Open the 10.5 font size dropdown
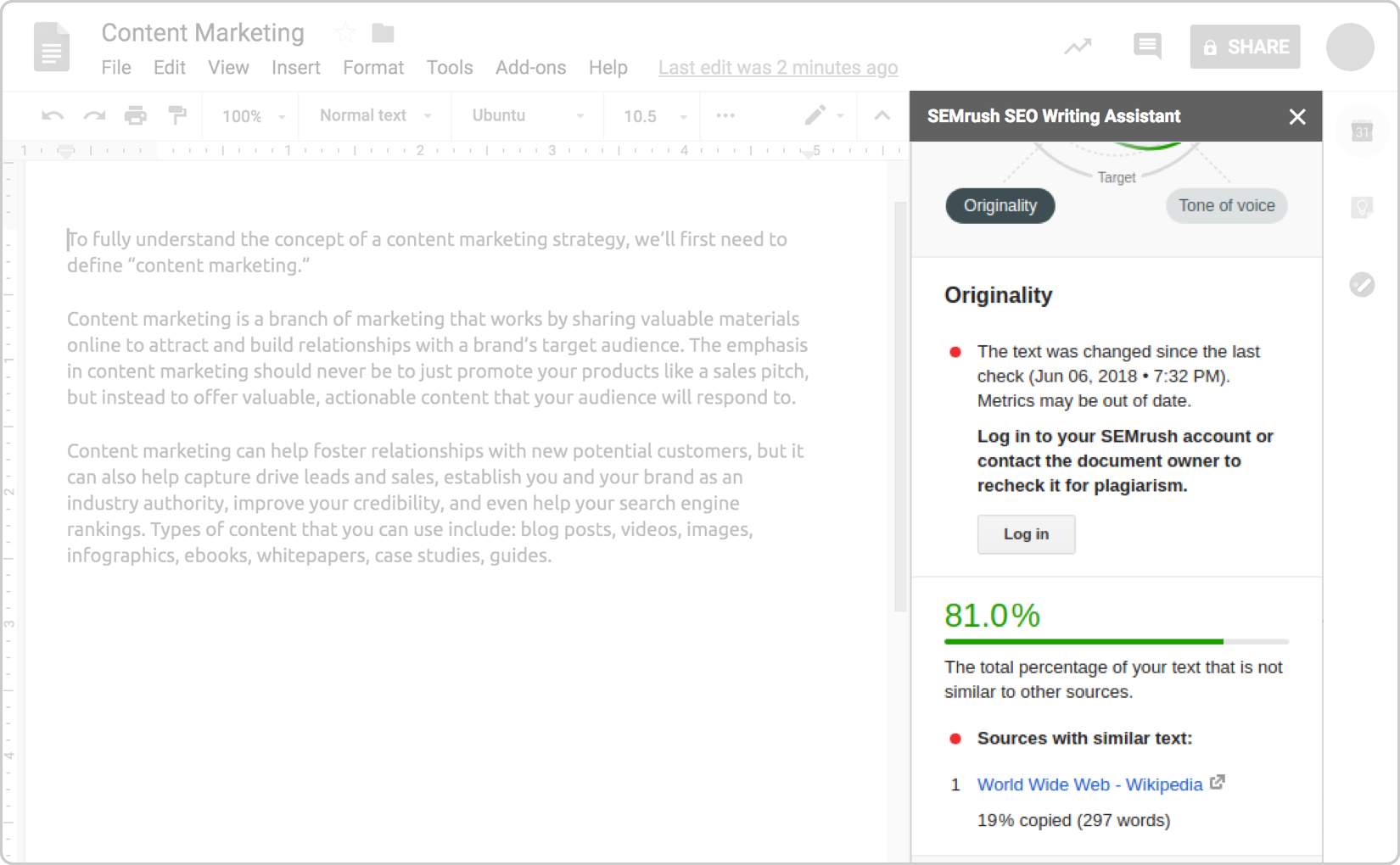Image resolution: width=1400 pixels, height=865 pixels. 655,116
